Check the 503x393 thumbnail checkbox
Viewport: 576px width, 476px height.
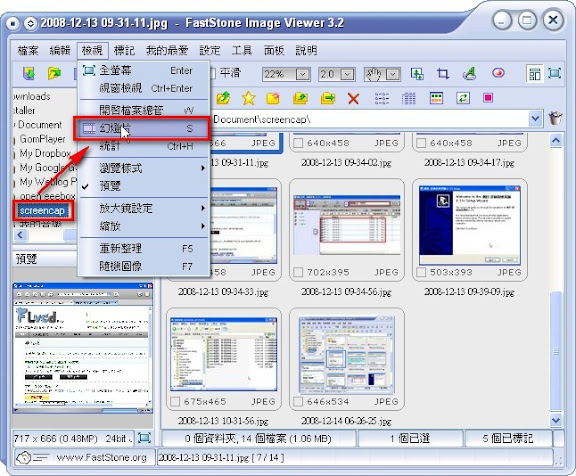click(x=421, y=272)
